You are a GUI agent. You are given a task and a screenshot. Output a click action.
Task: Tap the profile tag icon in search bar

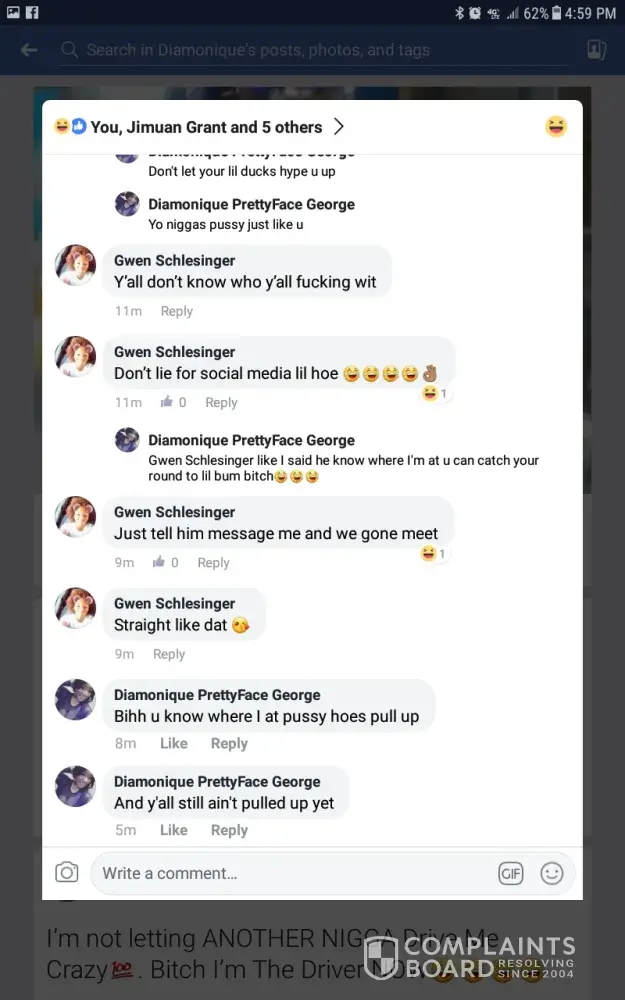coord(596,50)
